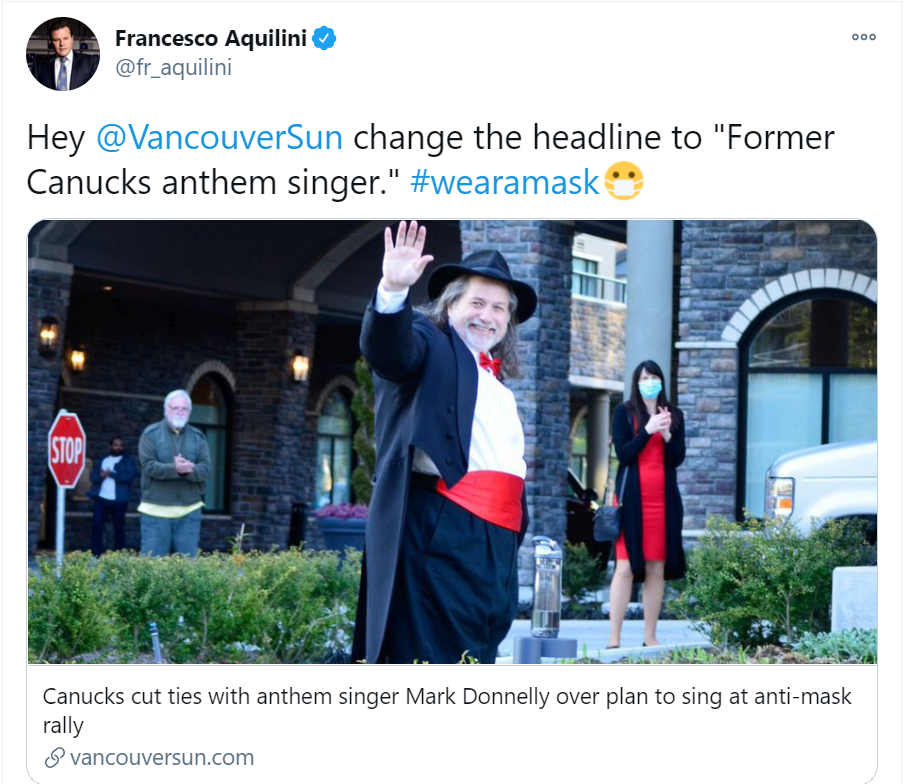Open the tweet's more options menu

click(x=864, y=37)
